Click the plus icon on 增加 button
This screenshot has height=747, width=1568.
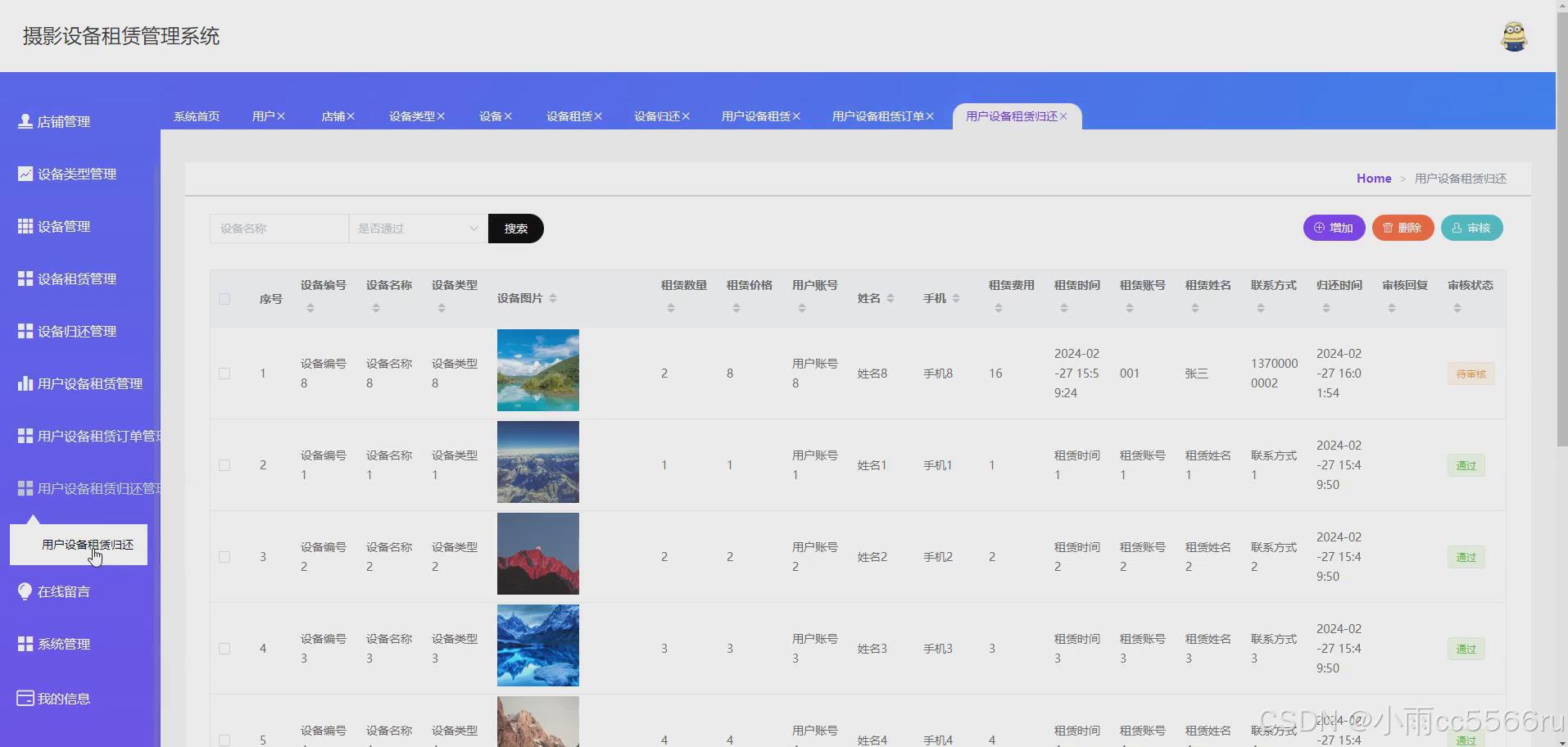click(1317, 228)
